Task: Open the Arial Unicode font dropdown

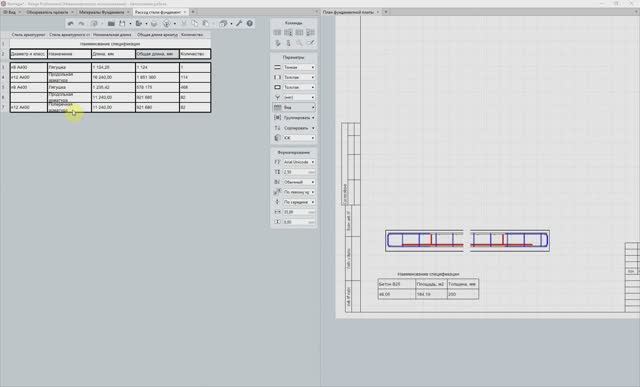Action: coord(299,162)
